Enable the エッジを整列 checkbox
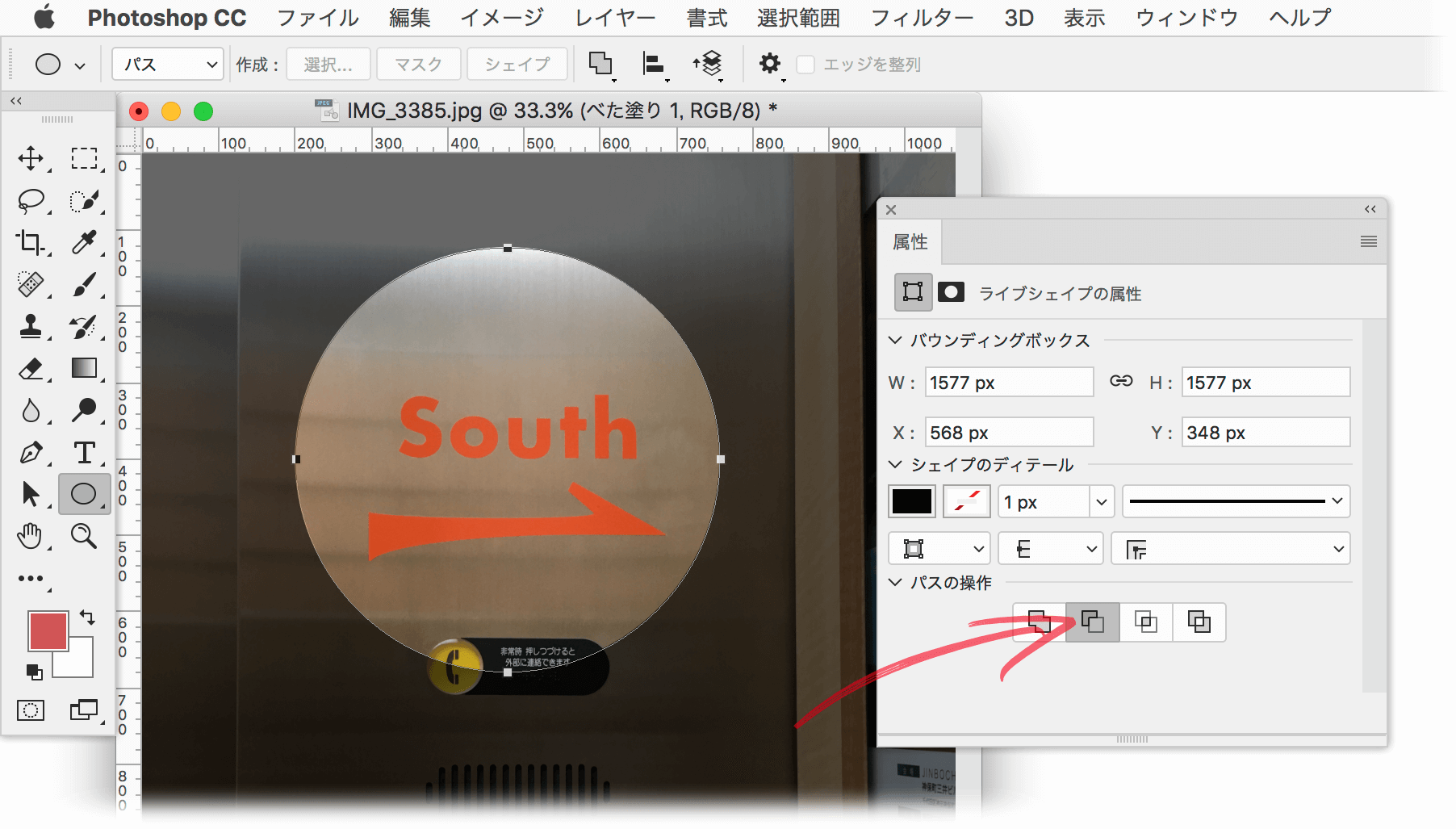The width and height of the screenshot is (1456, 829). pos(805,64)
